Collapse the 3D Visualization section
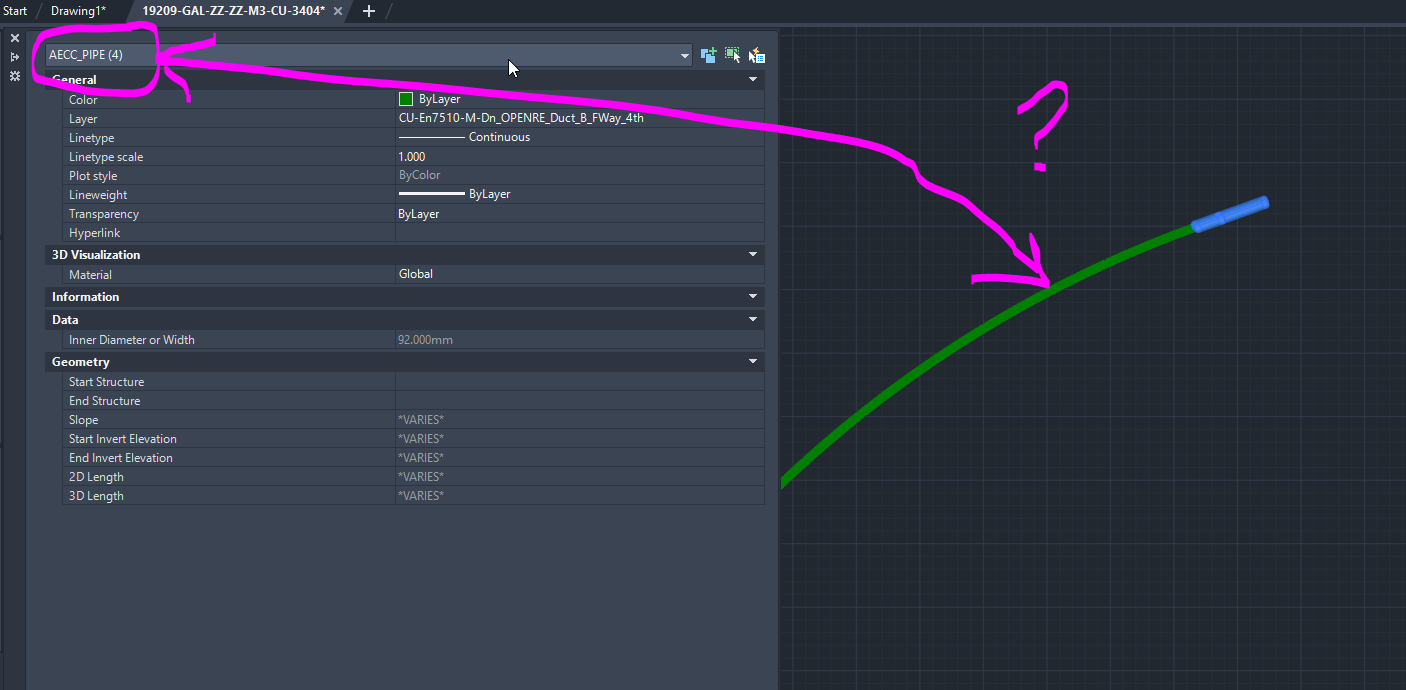The width and height of the screenshot is (1406, 690). tap(752, 254)
